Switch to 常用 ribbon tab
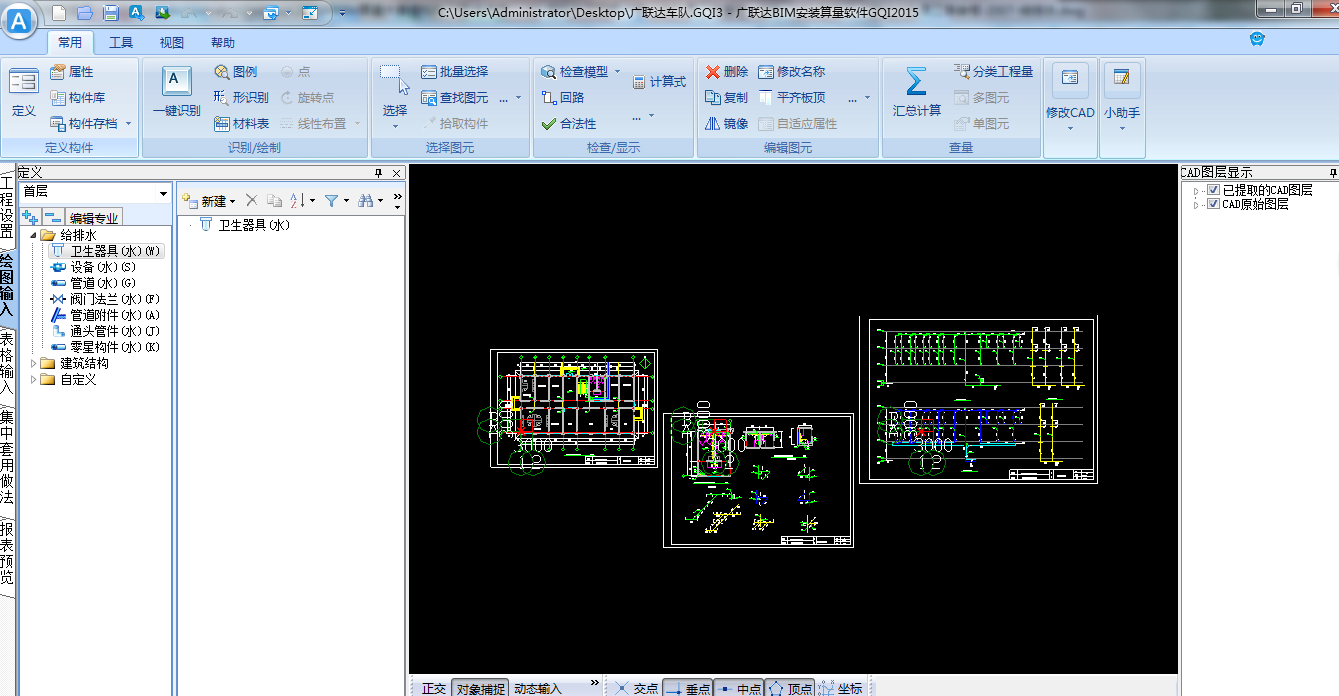Viewport: 1339px width, 696px height. pyautogui.click(x=70, y=43)
